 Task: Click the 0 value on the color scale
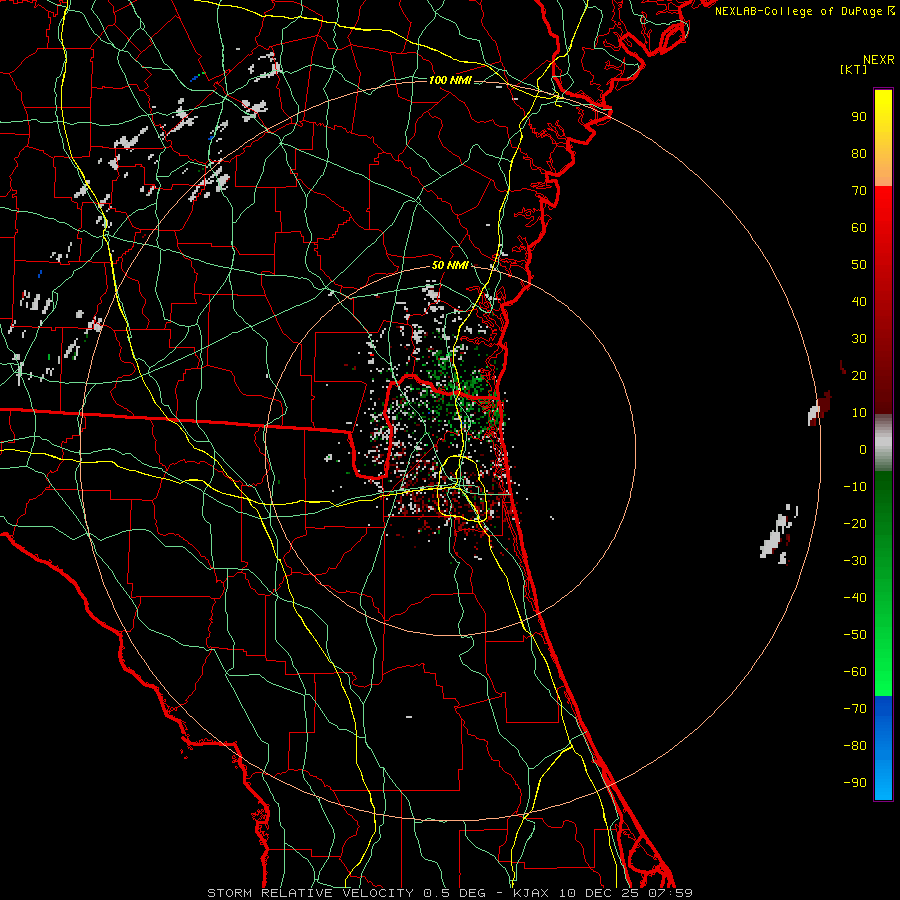point(863,450)
